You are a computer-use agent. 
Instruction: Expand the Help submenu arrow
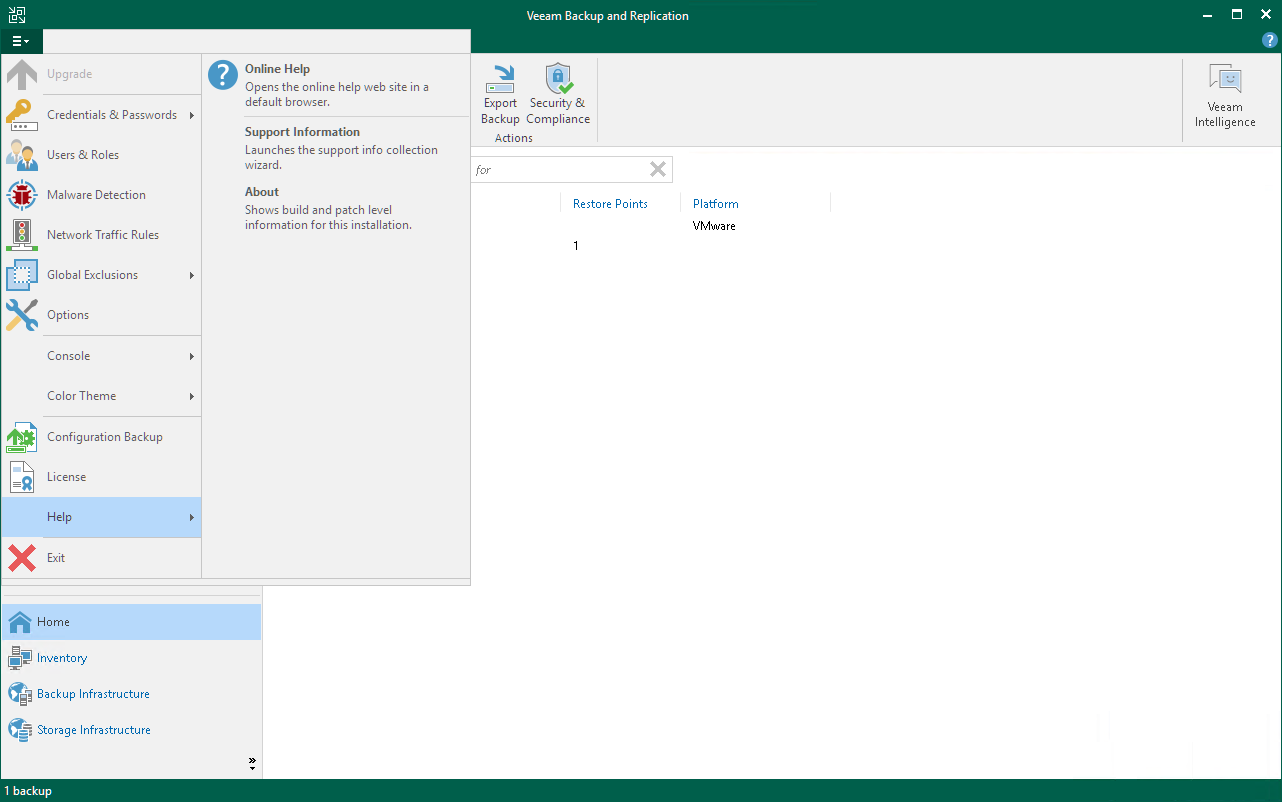coord(191,517)
